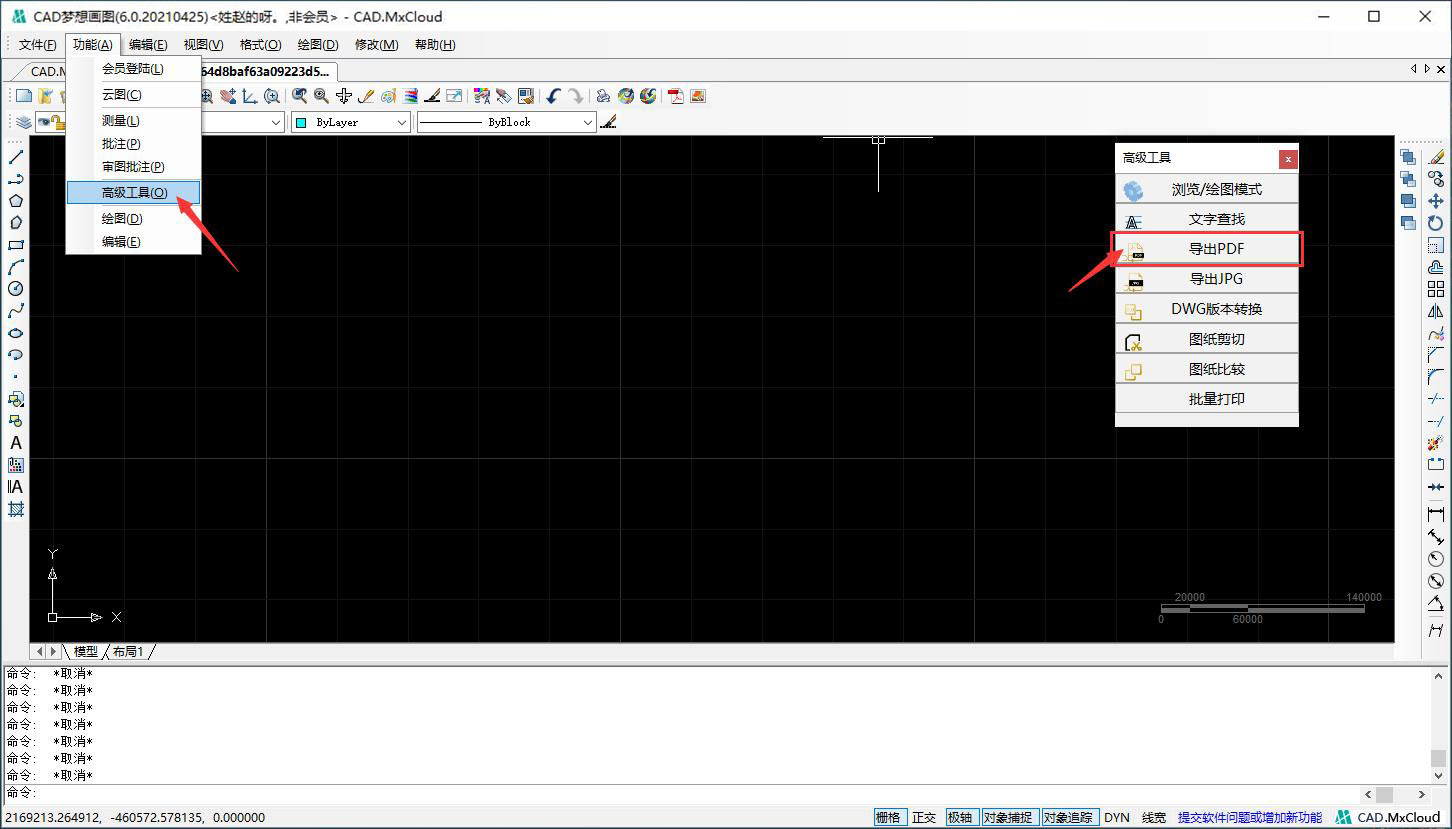Toggle DYN dynamic input

(1117, 818)
